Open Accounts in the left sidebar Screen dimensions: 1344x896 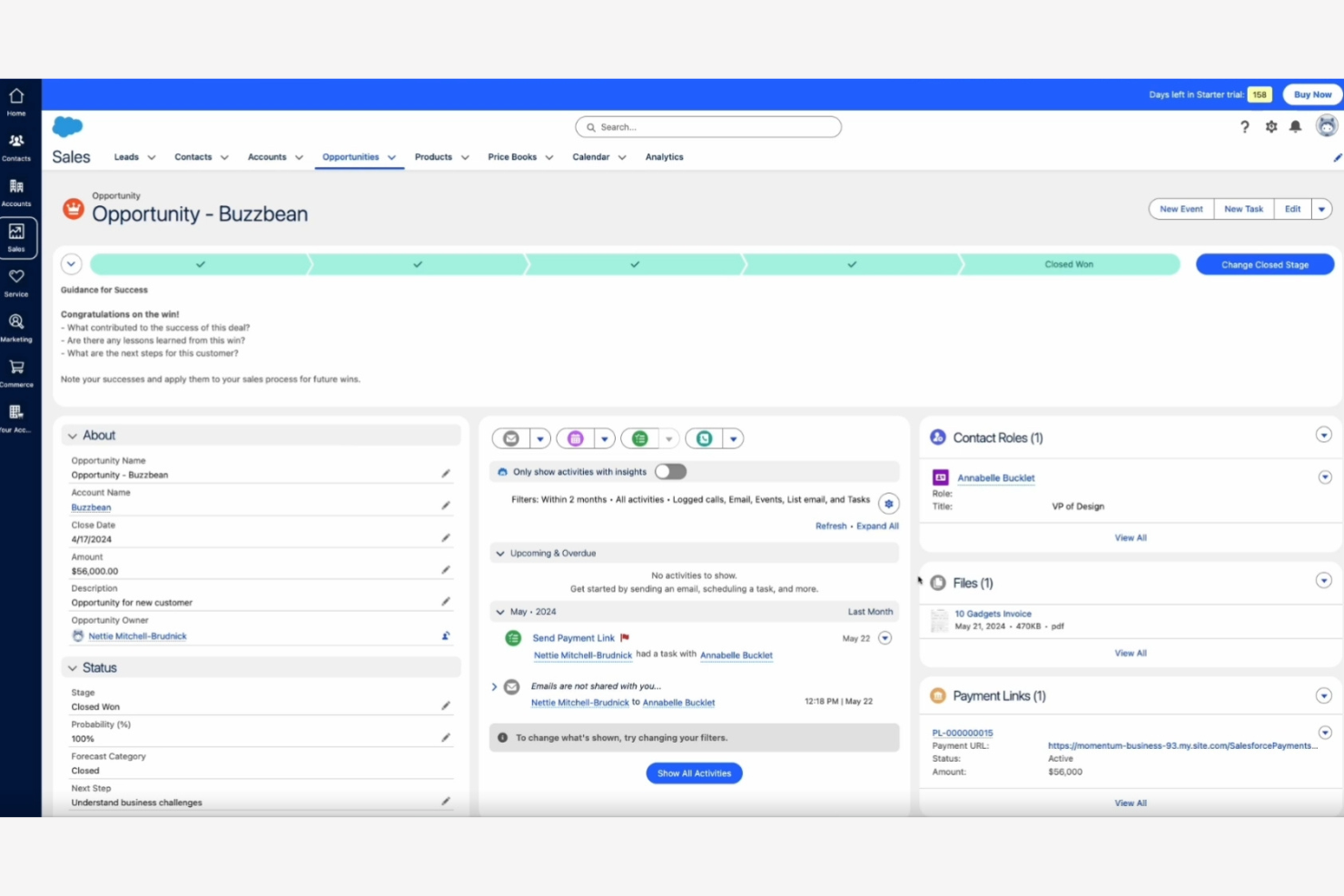(x=16, y=192)
